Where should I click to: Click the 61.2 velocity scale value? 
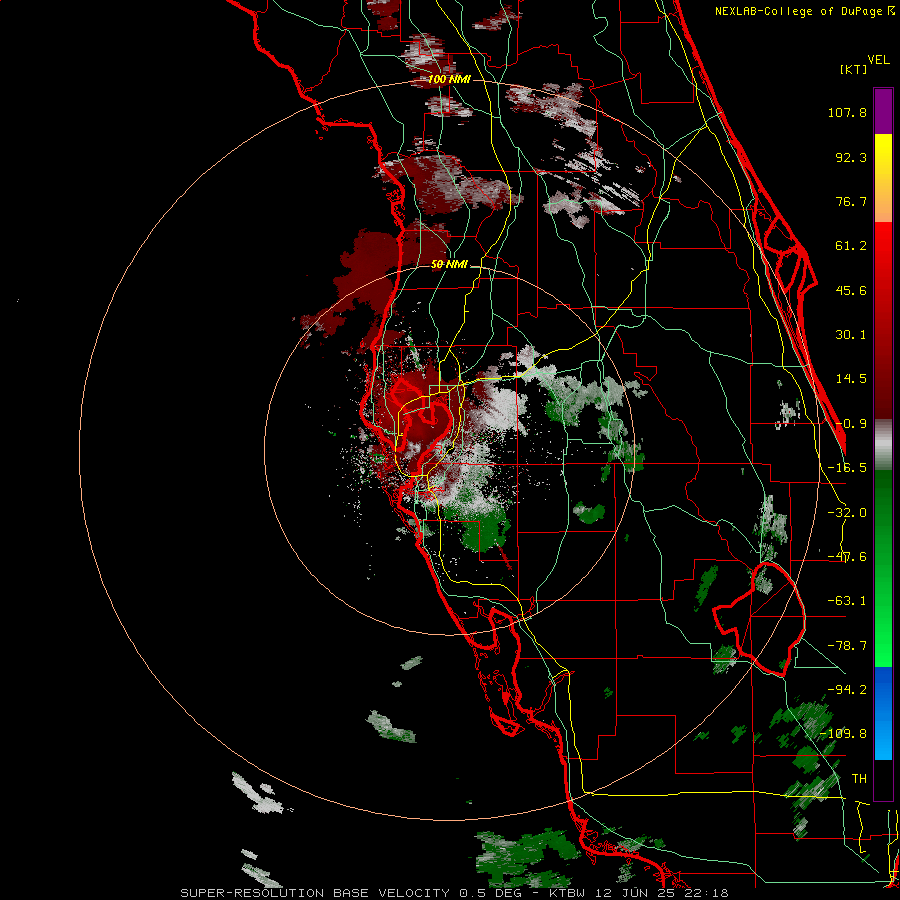(x=851, y=246)
